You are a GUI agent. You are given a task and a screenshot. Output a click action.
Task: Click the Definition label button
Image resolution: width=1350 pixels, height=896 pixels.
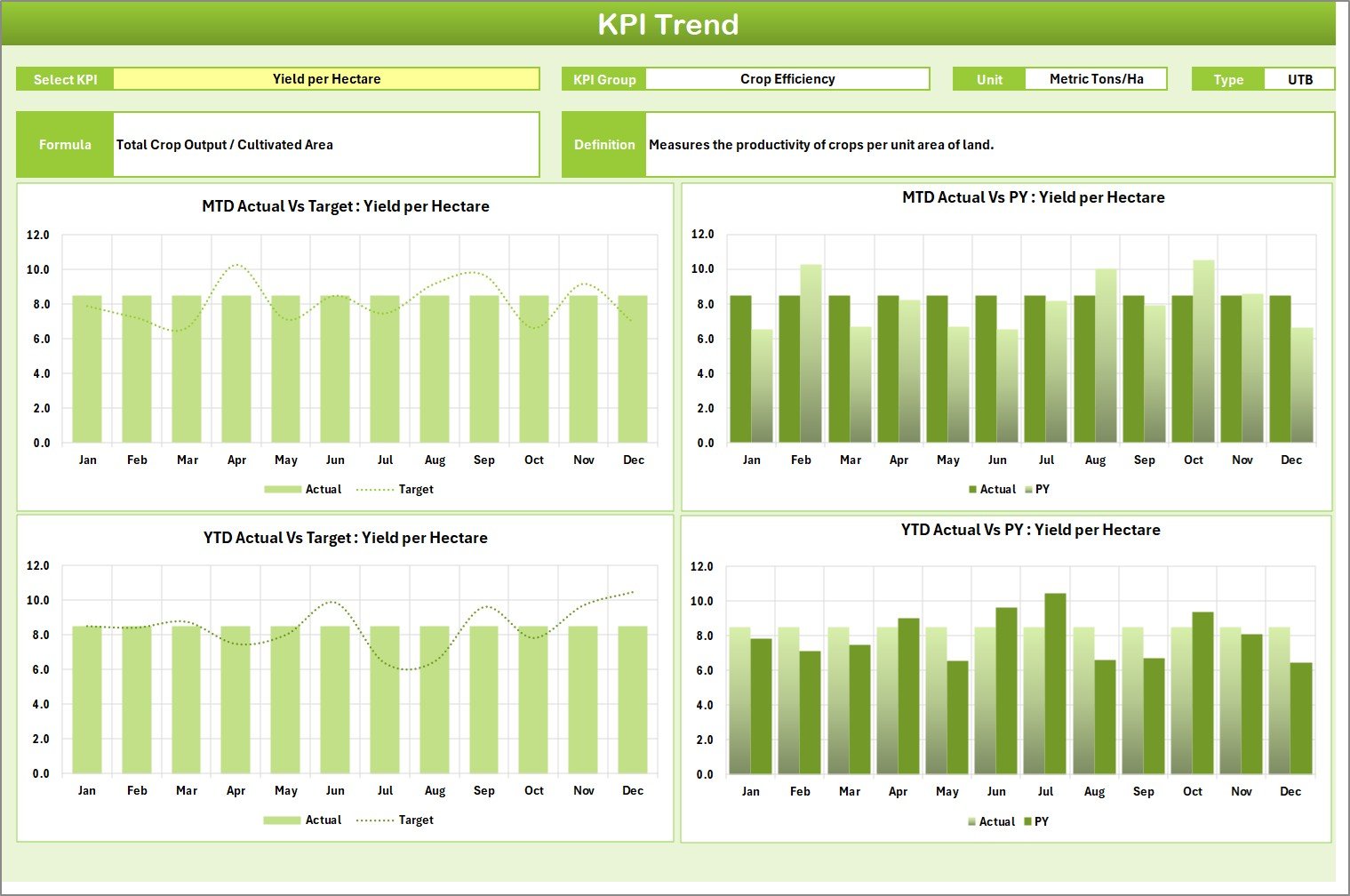pos(603,144)
